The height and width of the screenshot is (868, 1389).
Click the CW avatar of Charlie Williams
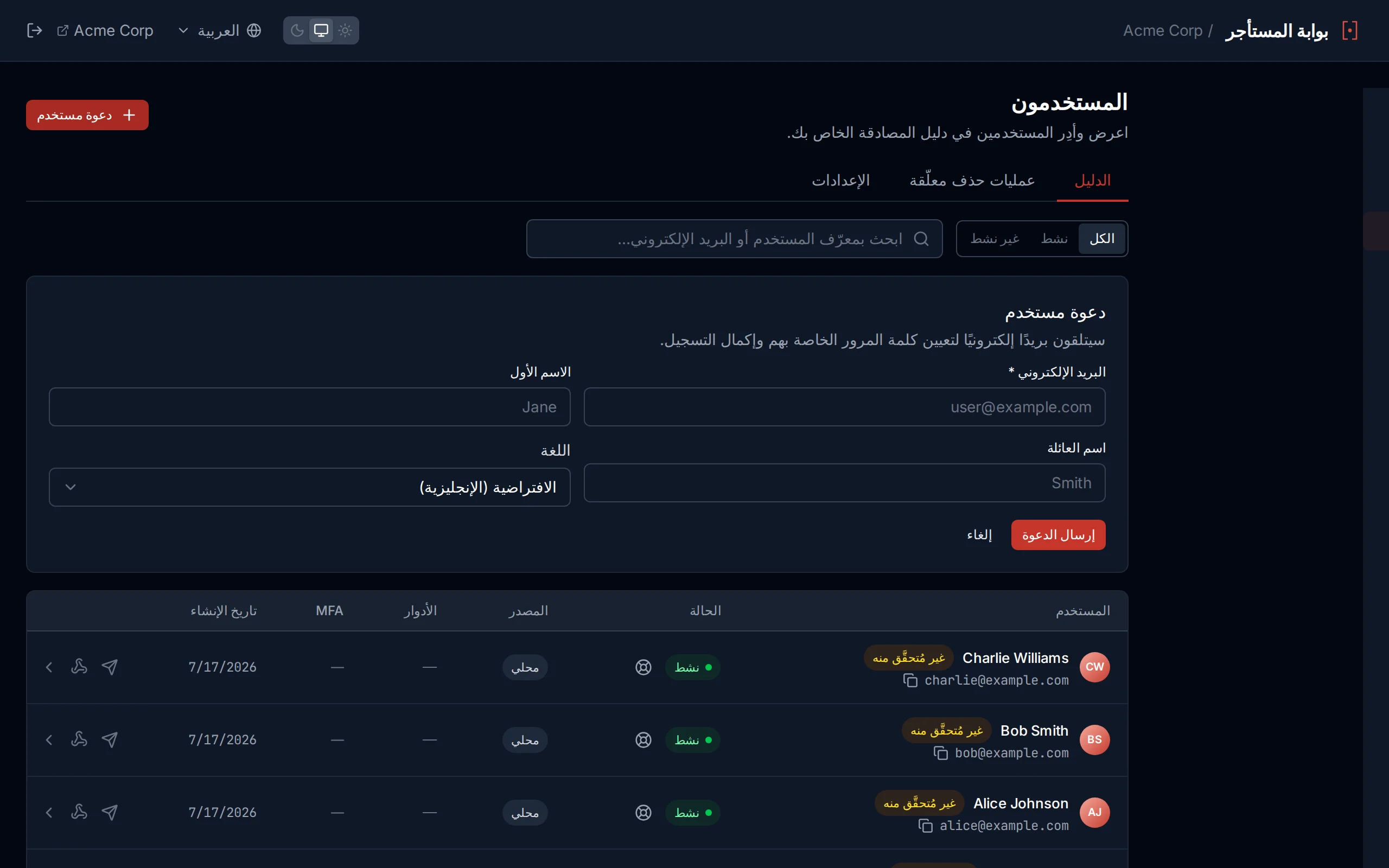click(x=1094, y=667)
